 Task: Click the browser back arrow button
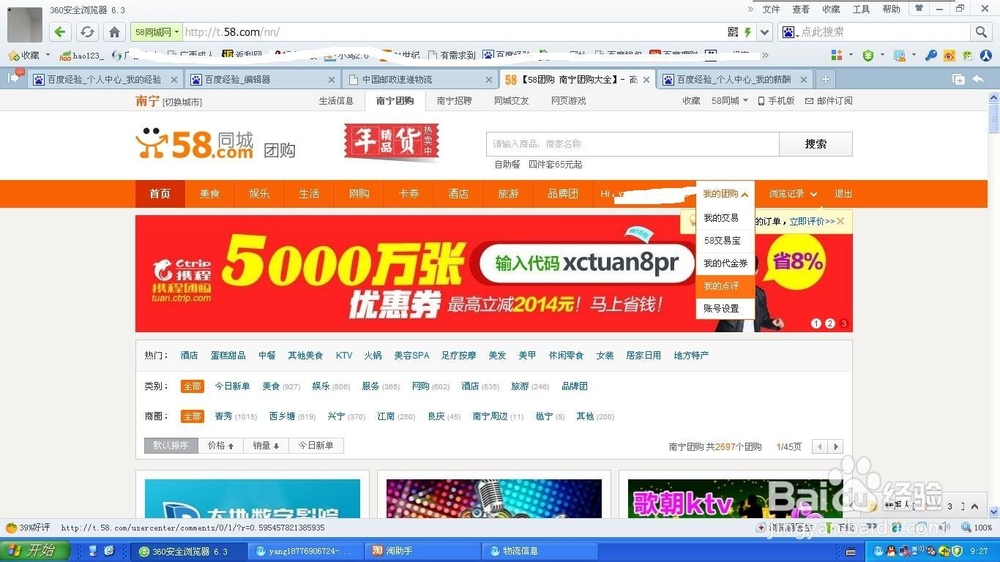[x=60, y=32]
